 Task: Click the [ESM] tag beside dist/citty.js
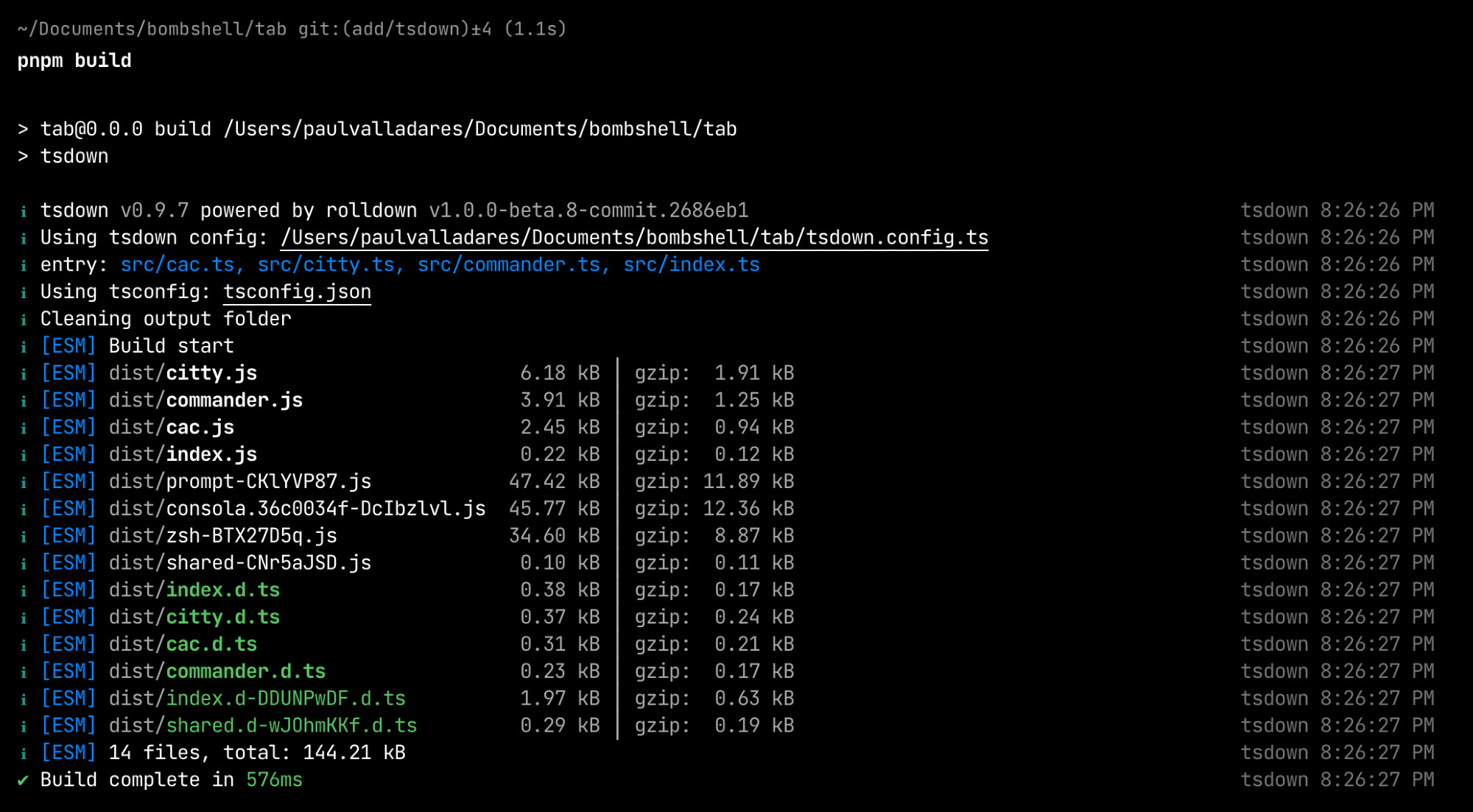click(x=68, y=373)
